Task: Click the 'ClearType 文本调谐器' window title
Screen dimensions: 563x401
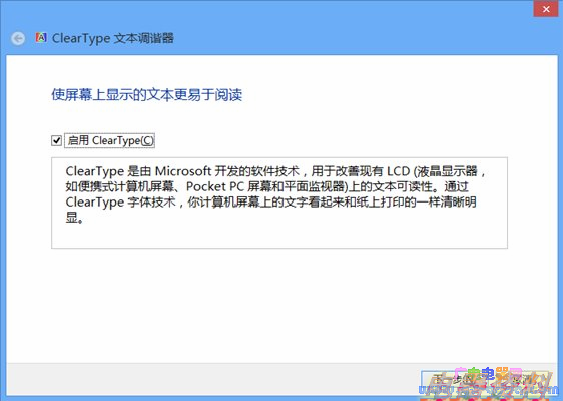Action: pyautogui.click(x=113, y=38)
